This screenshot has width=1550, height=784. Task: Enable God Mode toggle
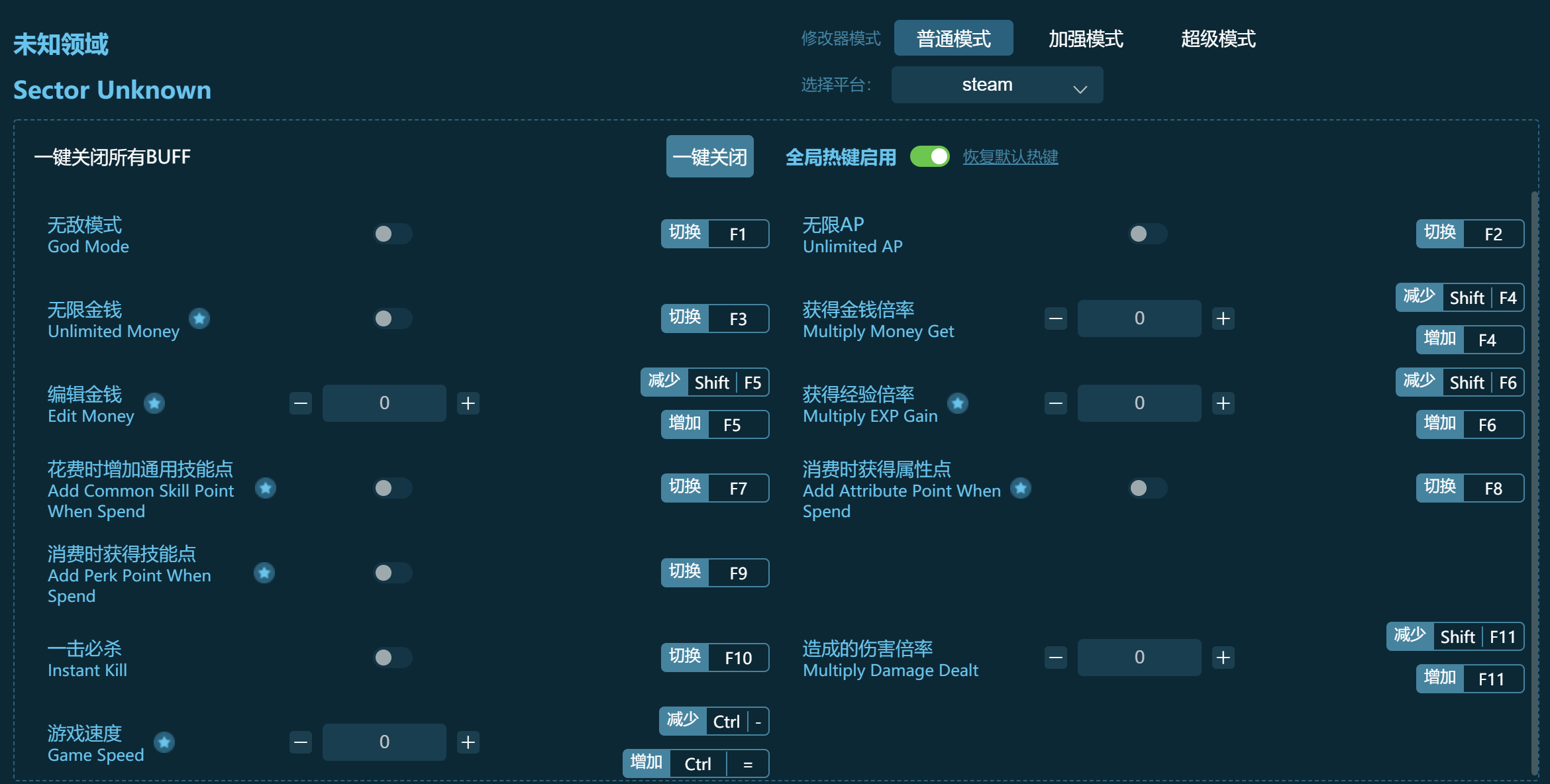392,234
